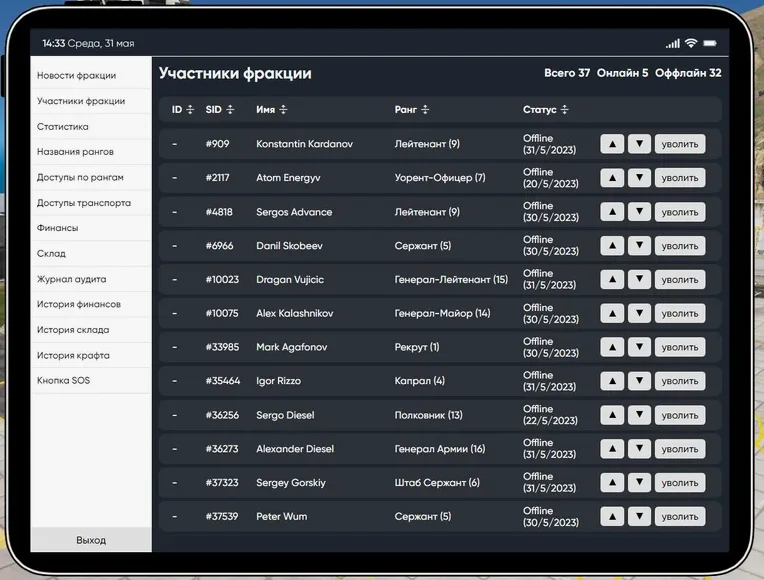764x580 pixels.
Task: Fire Mark Agafonov with уволить
Action: click(x=680, y=347)
